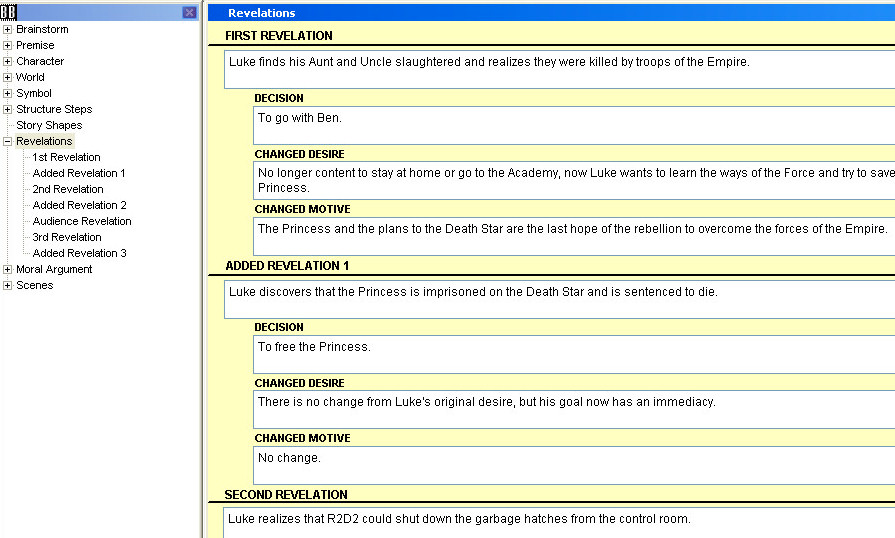The width and height of the screenshot is (895, 538).
Task: Expand the Structure Steps node
Action: pos(8,109)
